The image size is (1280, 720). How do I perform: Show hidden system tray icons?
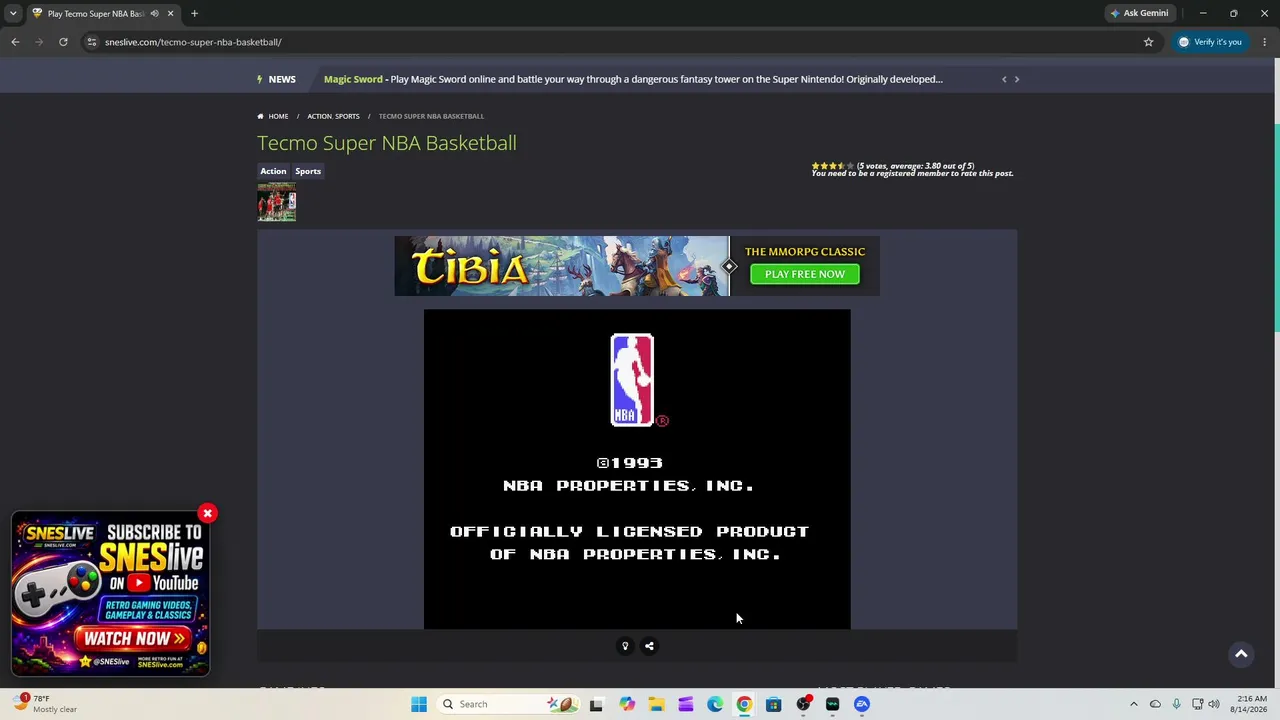[1133, 704]
